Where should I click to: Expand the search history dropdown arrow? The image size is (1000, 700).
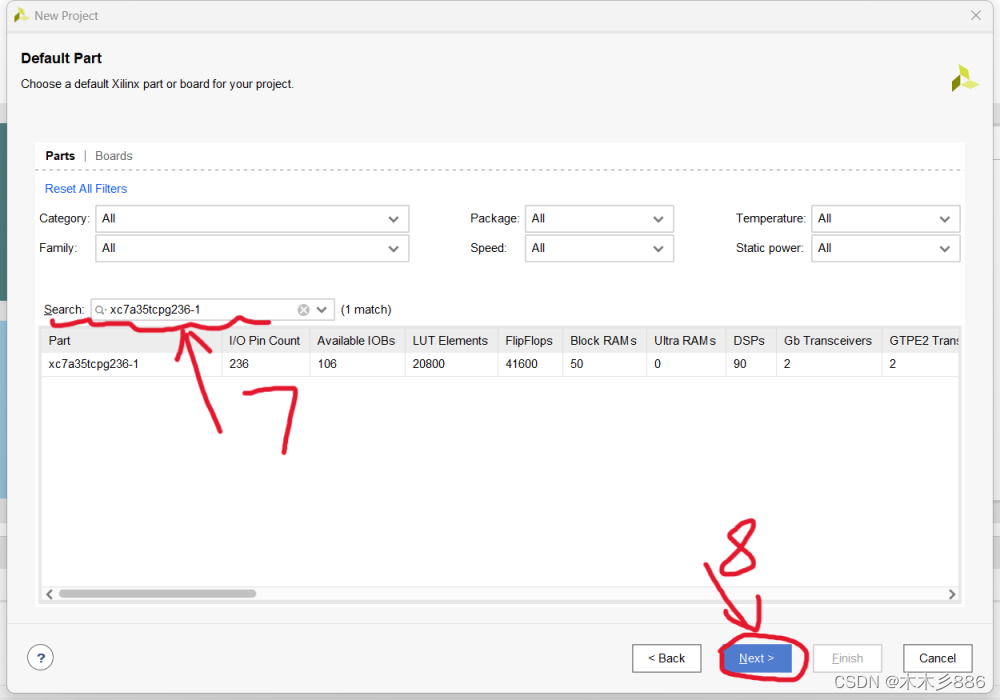point(322,310)
